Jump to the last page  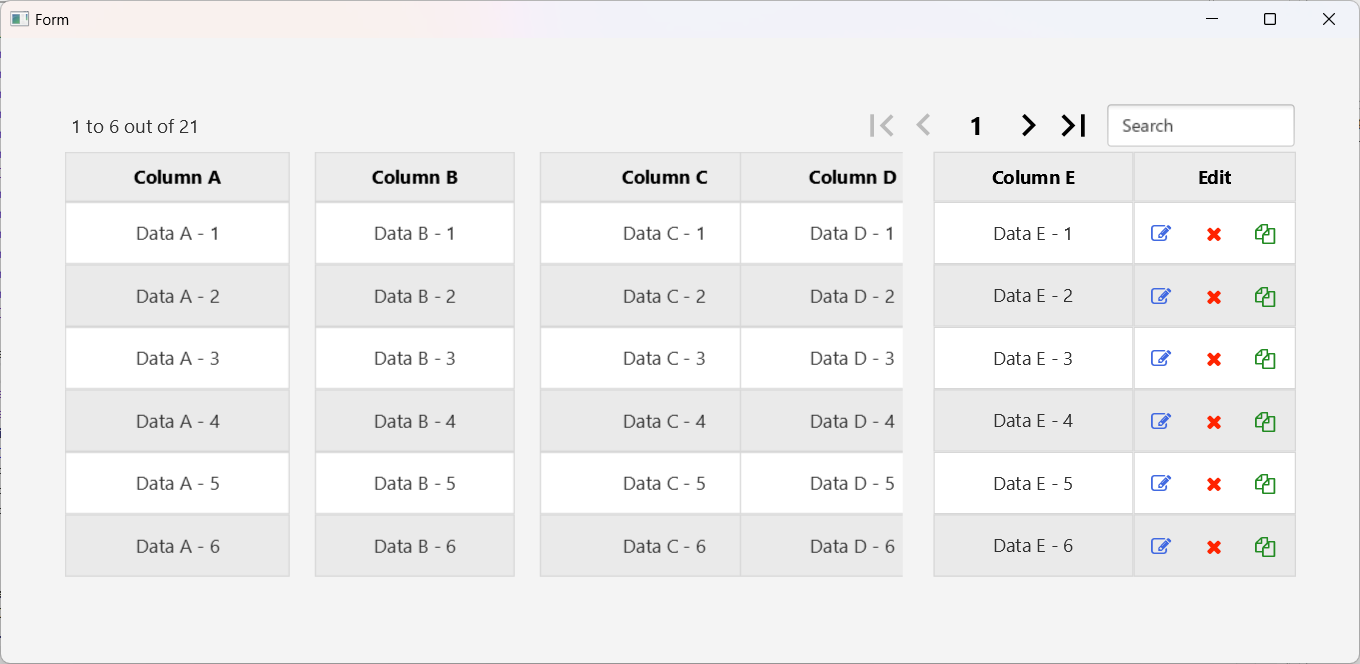coord(1074,126)
